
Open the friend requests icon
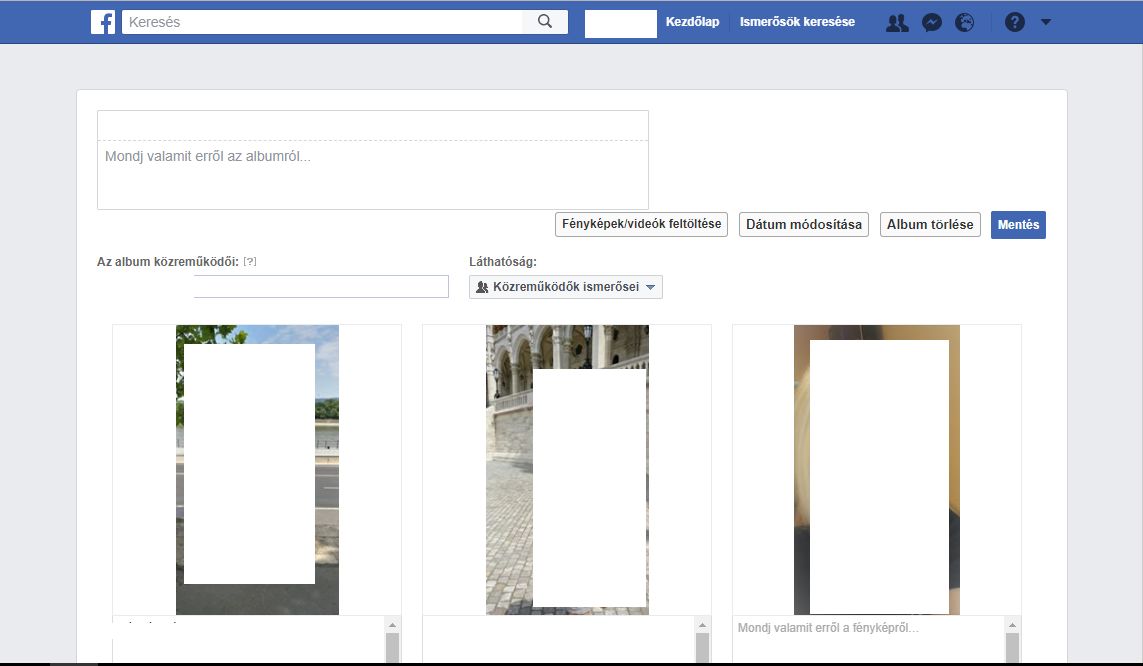pos(897,23)
